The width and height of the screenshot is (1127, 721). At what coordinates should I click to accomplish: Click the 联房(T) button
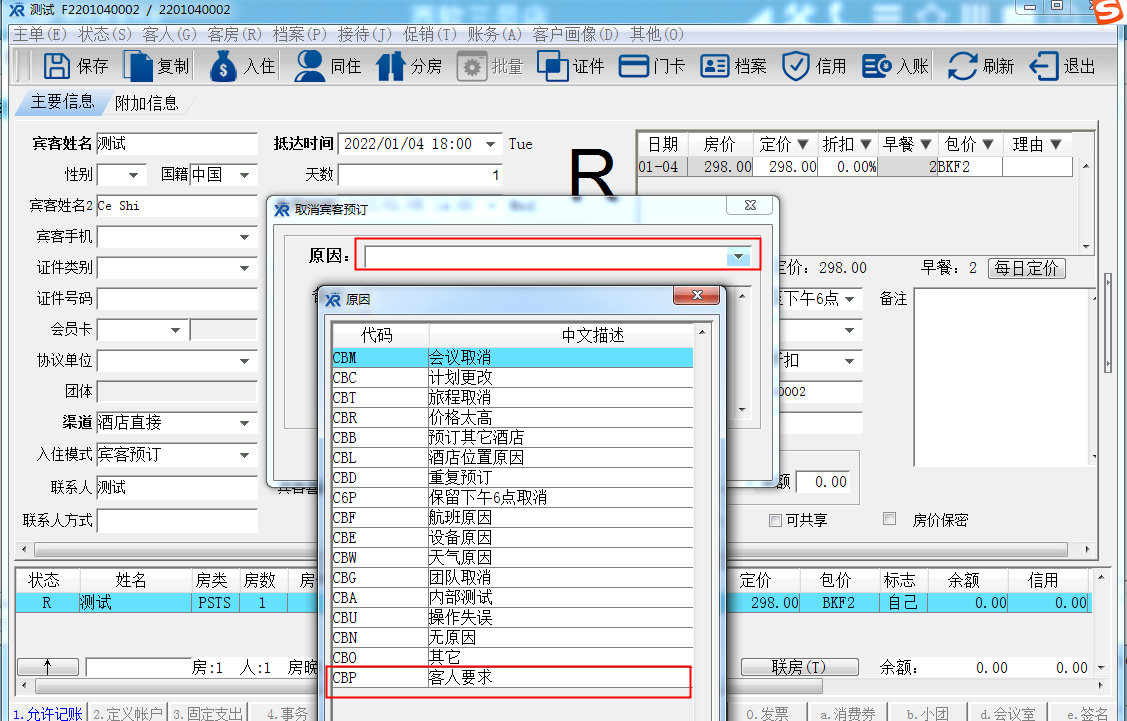(x=799, y=667)
